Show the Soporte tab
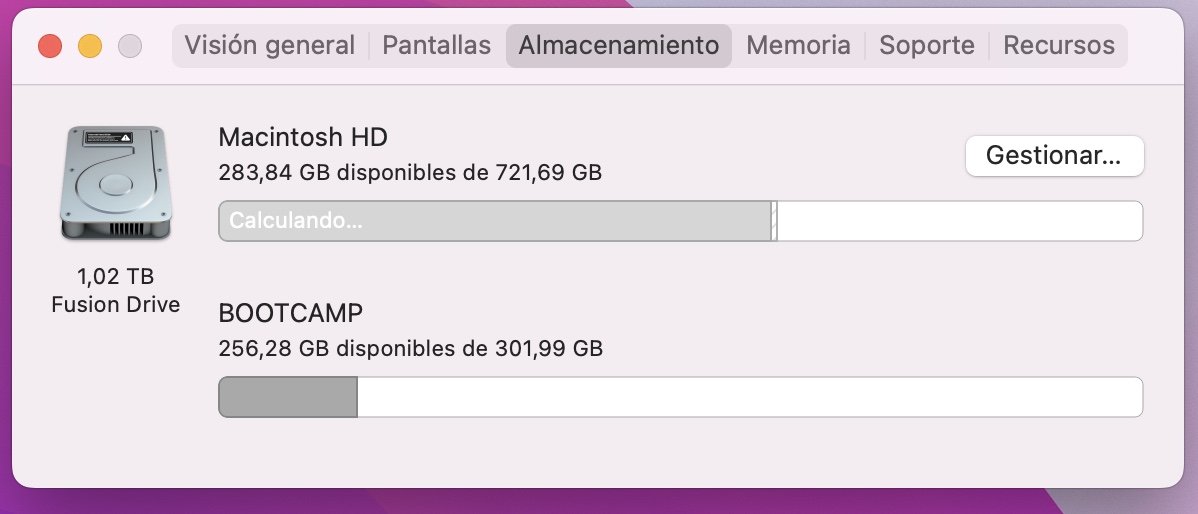Screen dimensions: 1198x514 coord(926,46)
